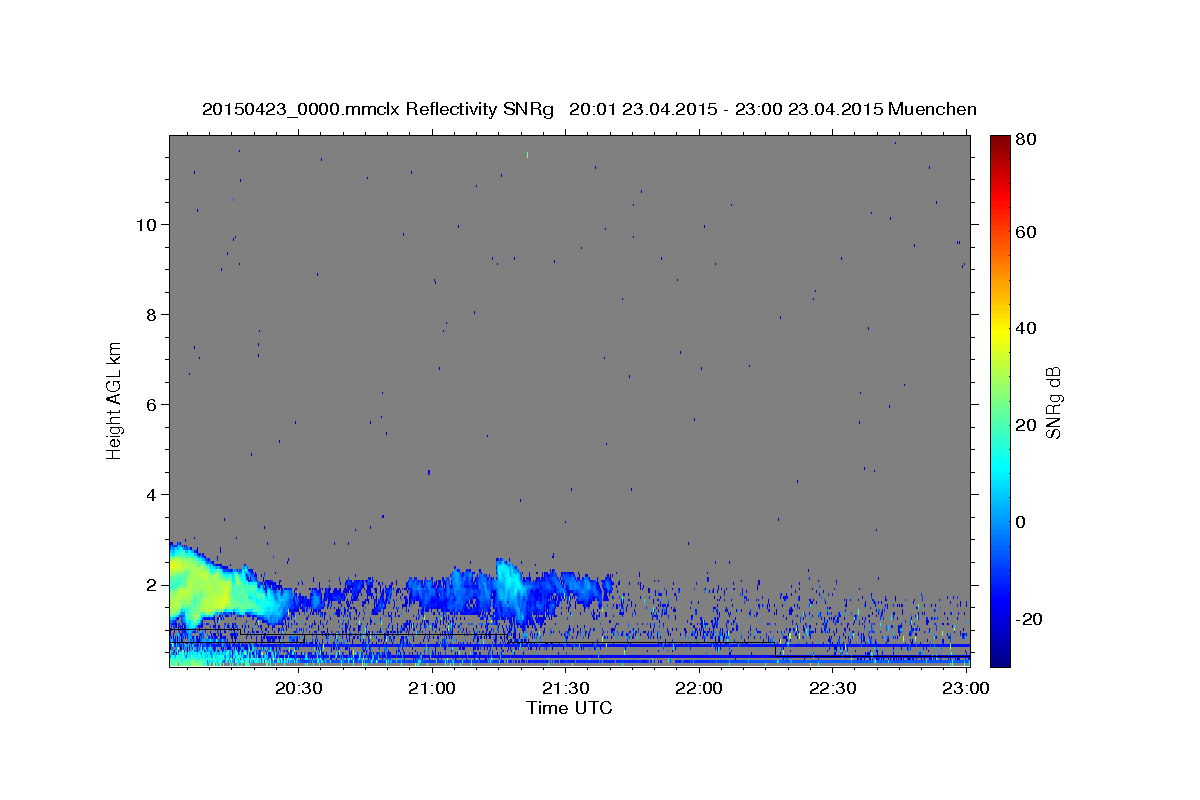
Task: Click the 'Time UTC' axis label
Action: (x=569, y=708)
